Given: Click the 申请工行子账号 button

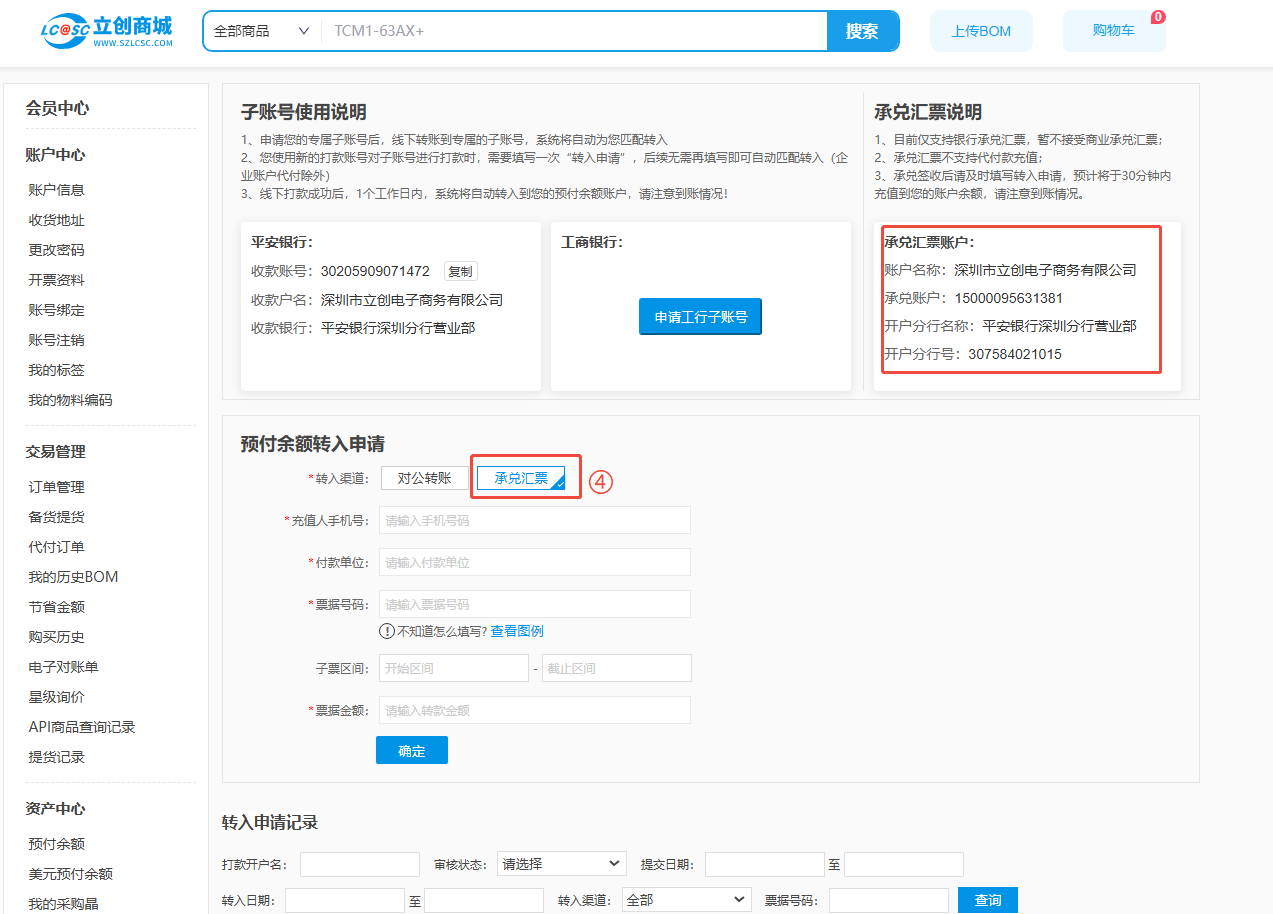Looking at the screenshot, I should [700, 317].
